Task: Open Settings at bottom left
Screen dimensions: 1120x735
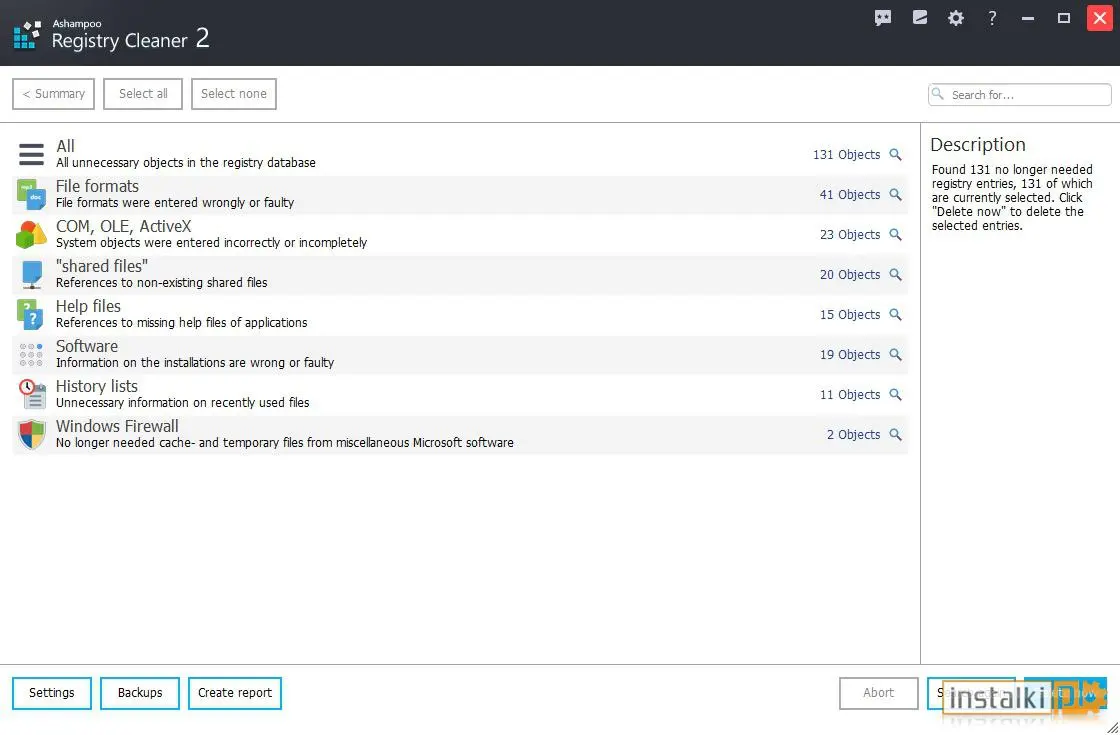Action: pos(51,693)
